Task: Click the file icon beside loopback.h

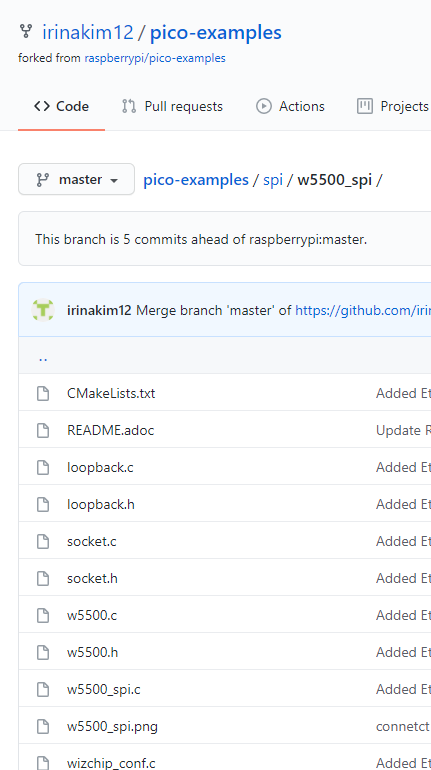Action: click(x=43, y=504)
